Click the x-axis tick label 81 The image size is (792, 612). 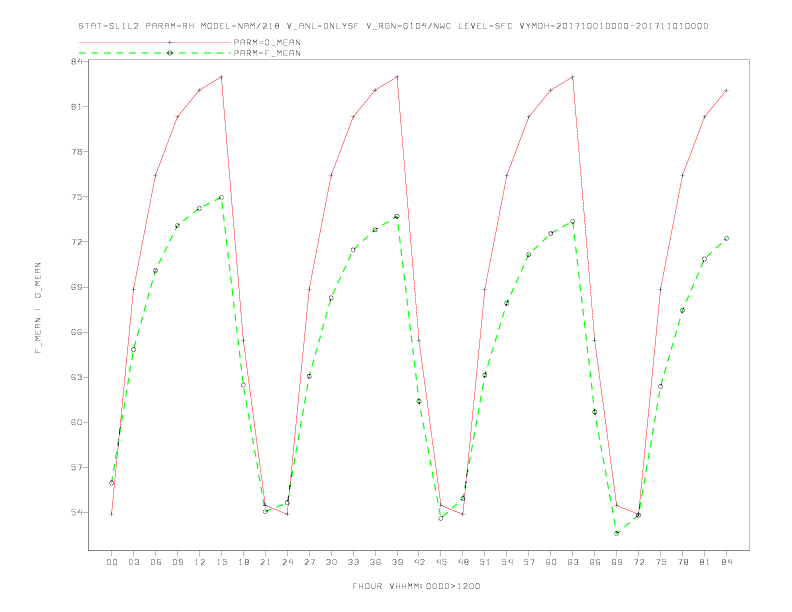click(705, 562)
